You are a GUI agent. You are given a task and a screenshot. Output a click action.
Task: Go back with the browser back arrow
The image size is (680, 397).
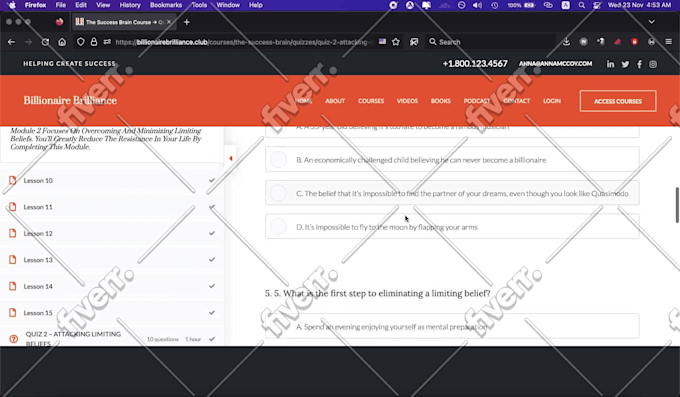(12, 42)
